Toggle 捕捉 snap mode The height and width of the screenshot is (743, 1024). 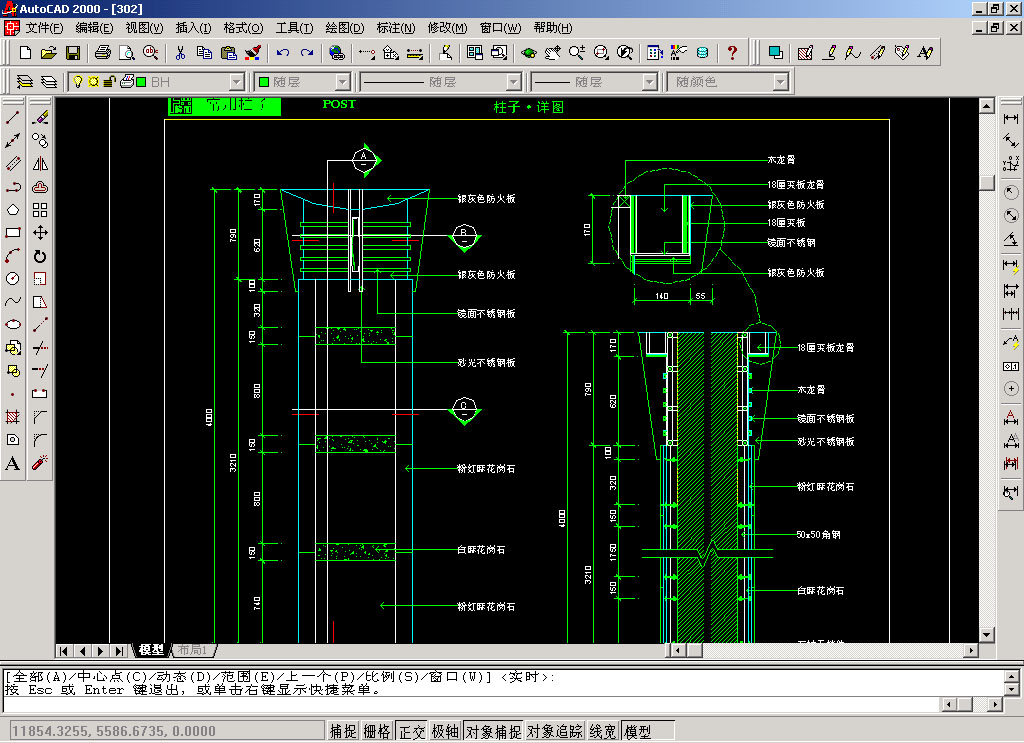[x=343, y=731]
